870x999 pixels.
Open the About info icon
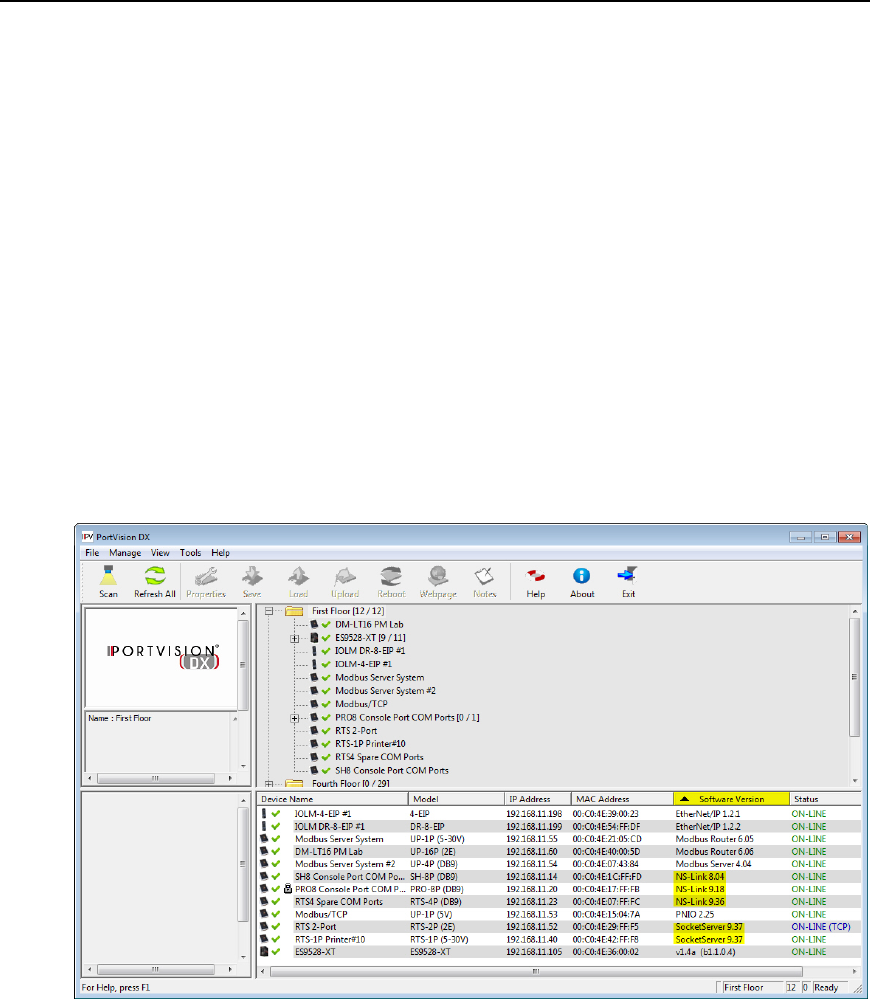click(x=581, y=576)
